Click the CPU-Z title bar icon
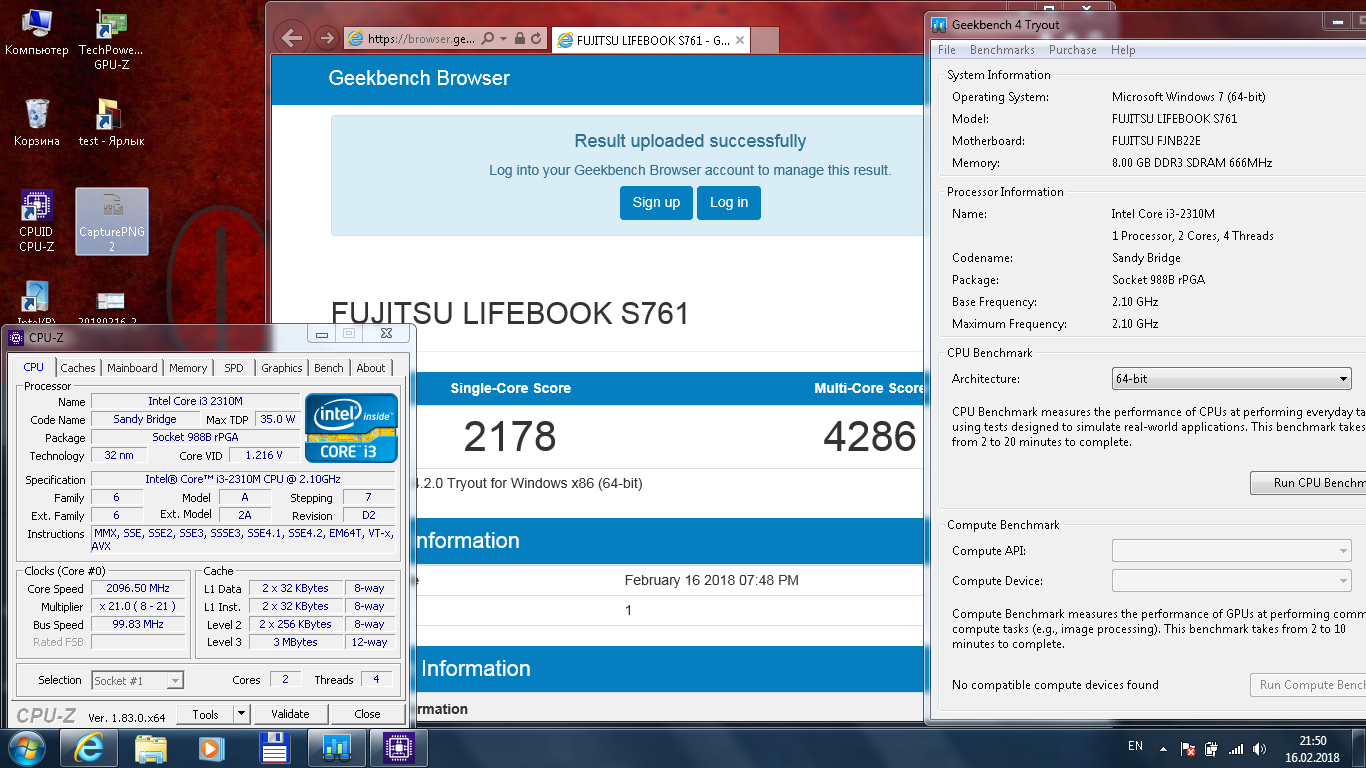 tap(16, 337)
